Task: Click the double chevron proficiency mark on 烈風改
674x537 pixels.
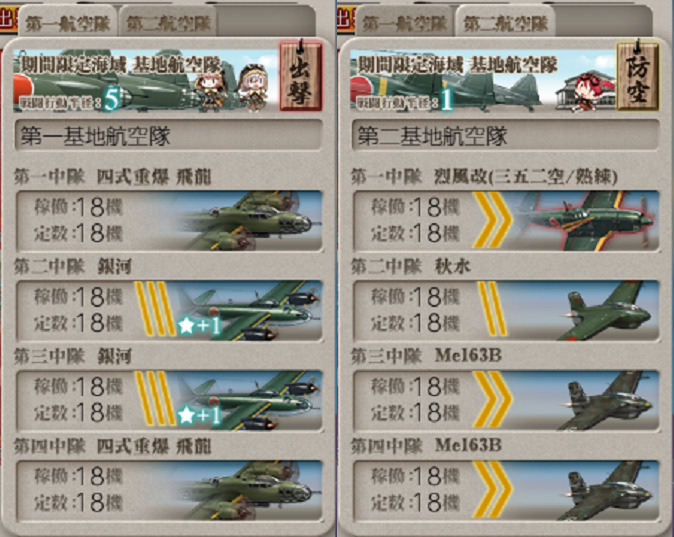Action: [492, 220]
